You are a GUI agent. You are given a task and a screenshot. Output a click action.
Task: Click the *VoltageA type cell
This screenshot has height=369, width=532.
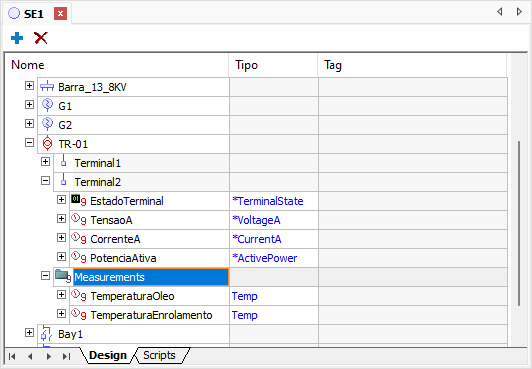pyautogui.click(x=274, y=220)
